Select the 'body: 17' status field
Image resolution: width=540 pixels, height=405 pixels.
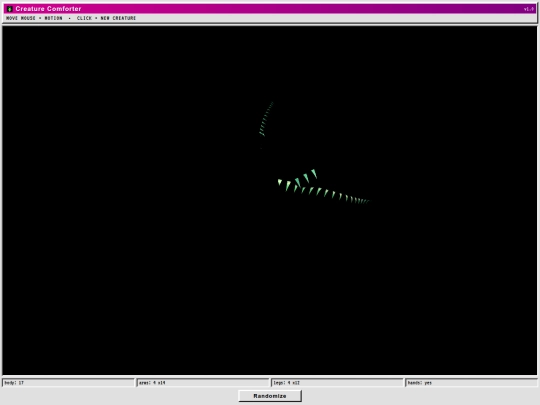[x=68, y=383]
